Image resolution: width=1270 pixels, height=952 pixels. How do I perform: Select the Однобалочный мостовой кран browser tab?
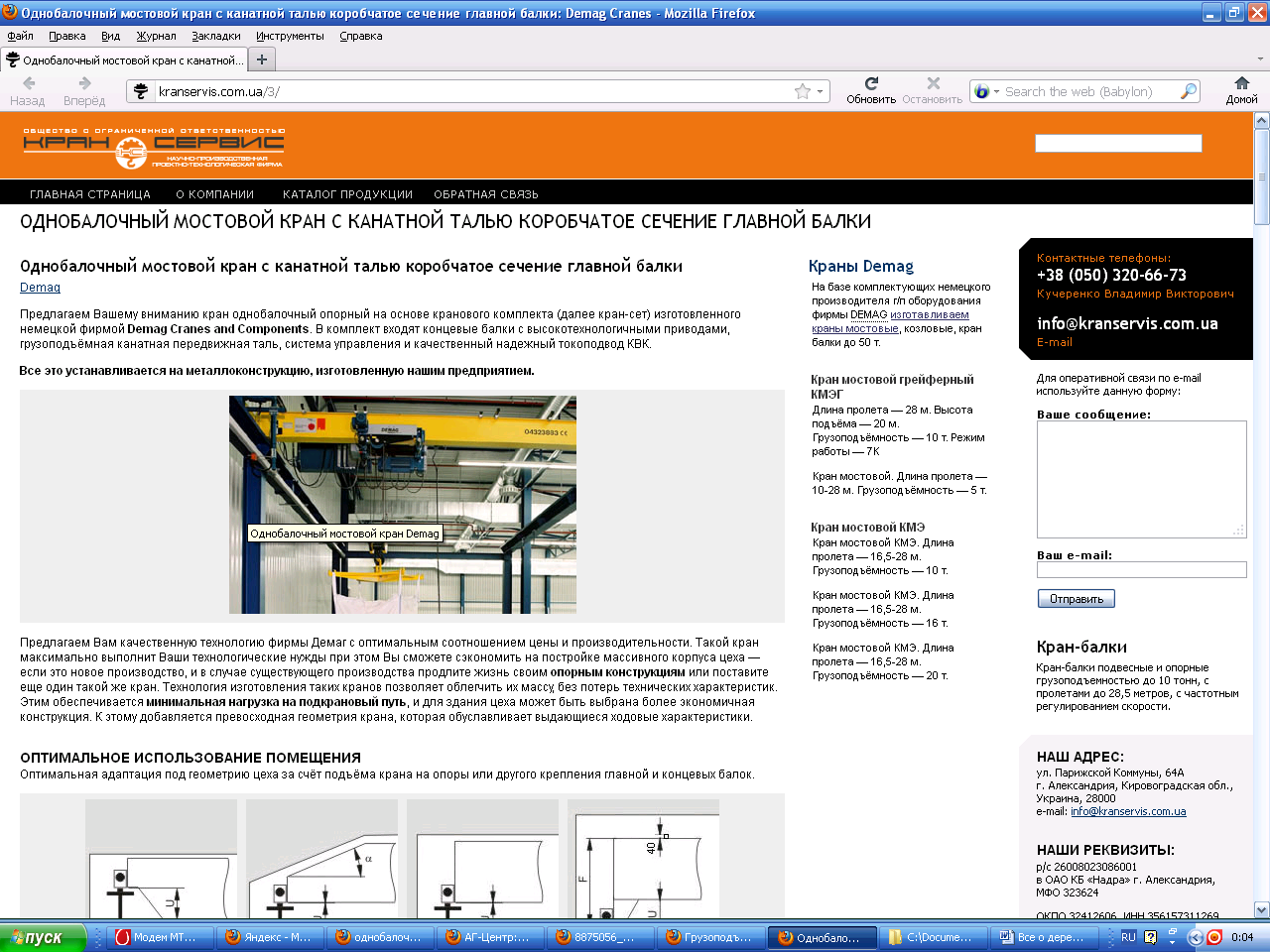coord(124,59)
